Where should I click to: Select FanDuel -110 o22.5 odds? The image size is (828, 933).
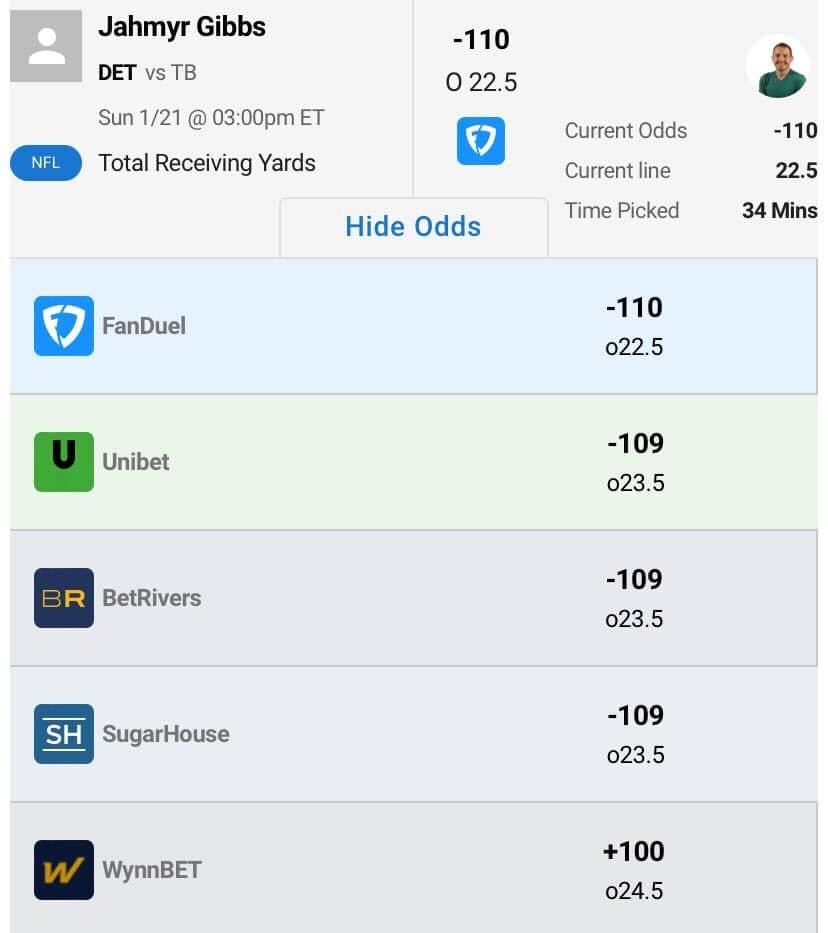(x=634, y=326)
